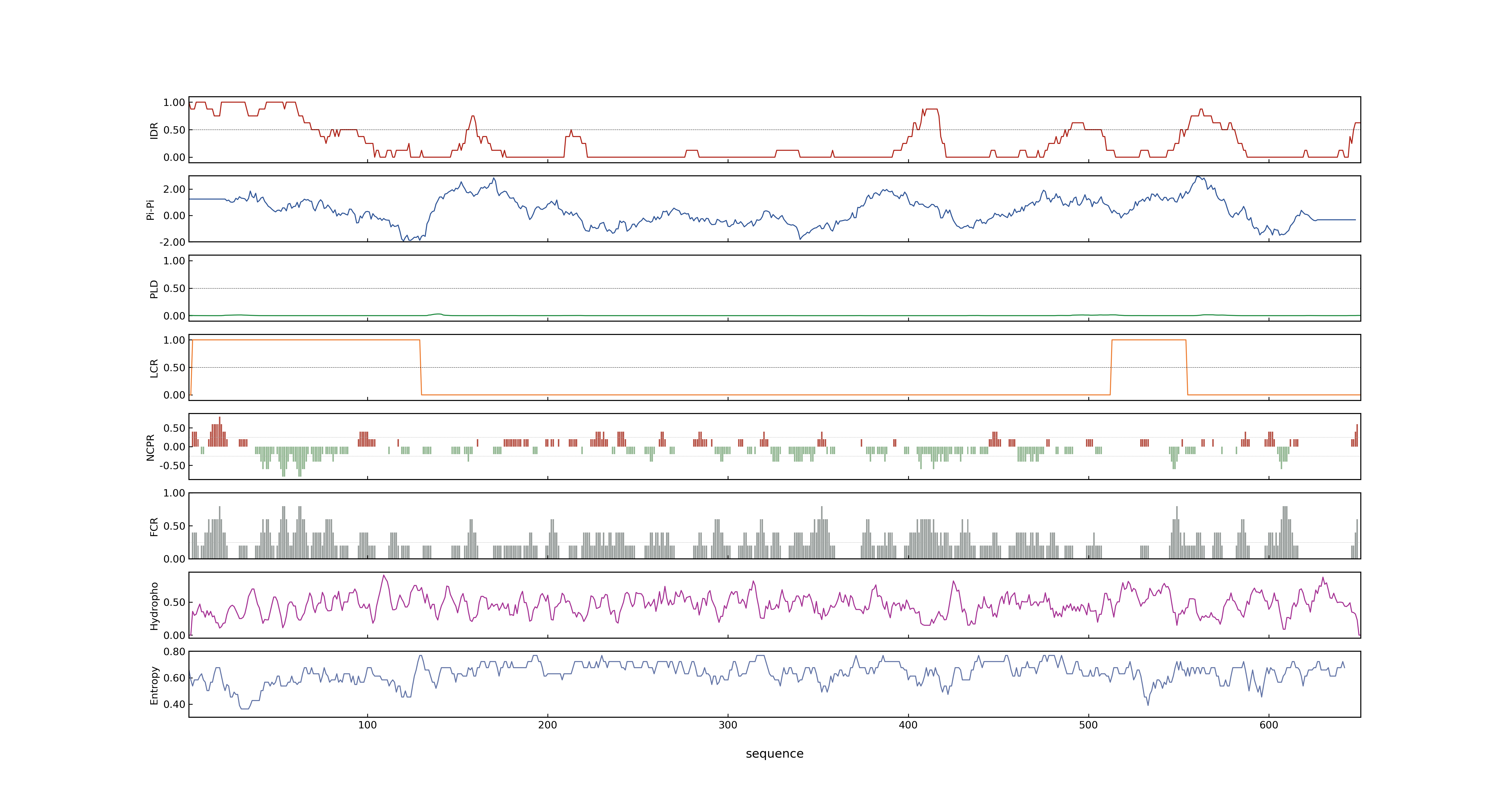Click the 1.00 tick in IDR panel
This screenshot has height=806, width=1512.
pyautogui.click(x=174, y=103)
